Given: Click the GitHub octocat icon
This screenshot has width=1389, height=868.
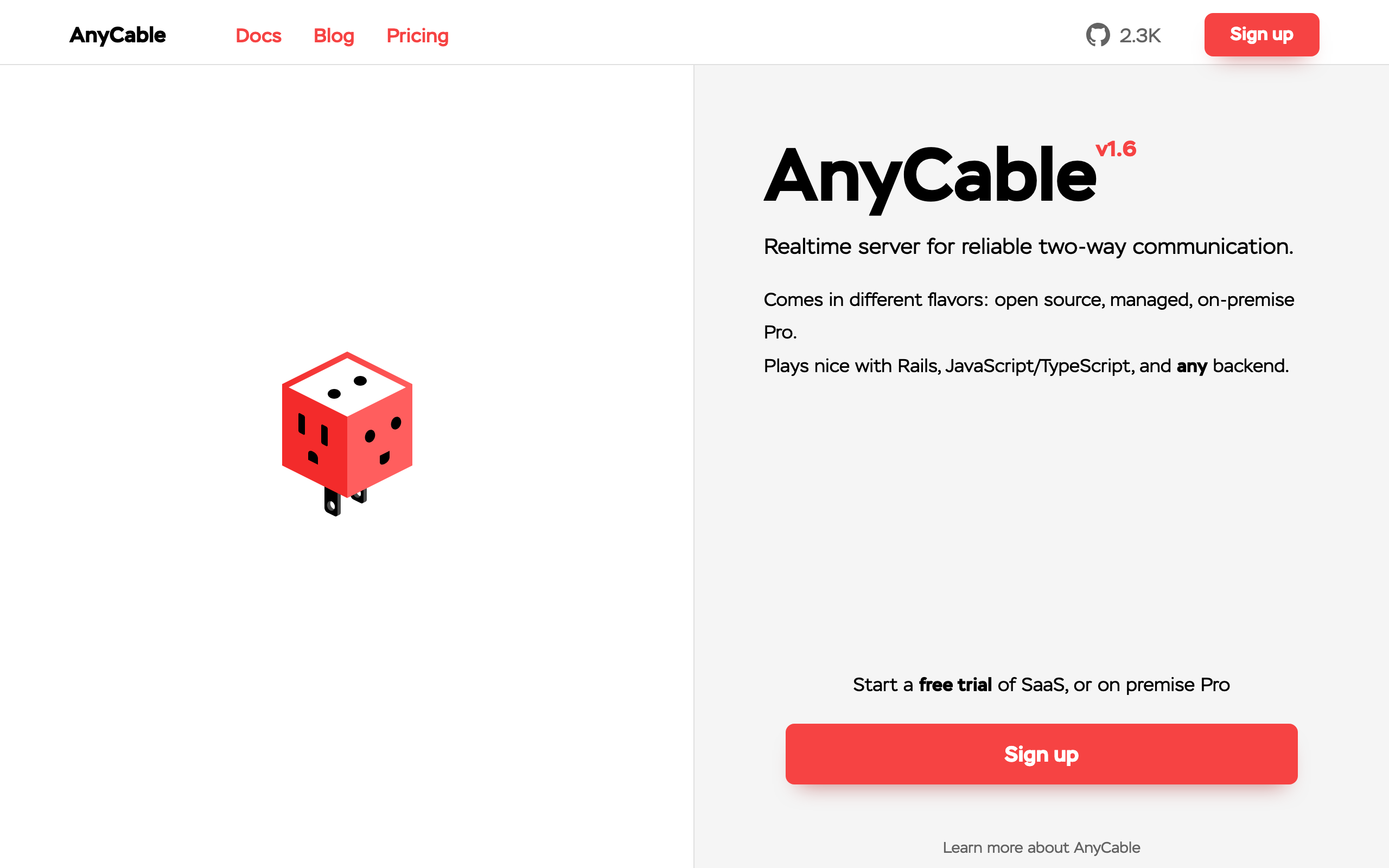Looking at the screenshot, I should [1098, 35].
